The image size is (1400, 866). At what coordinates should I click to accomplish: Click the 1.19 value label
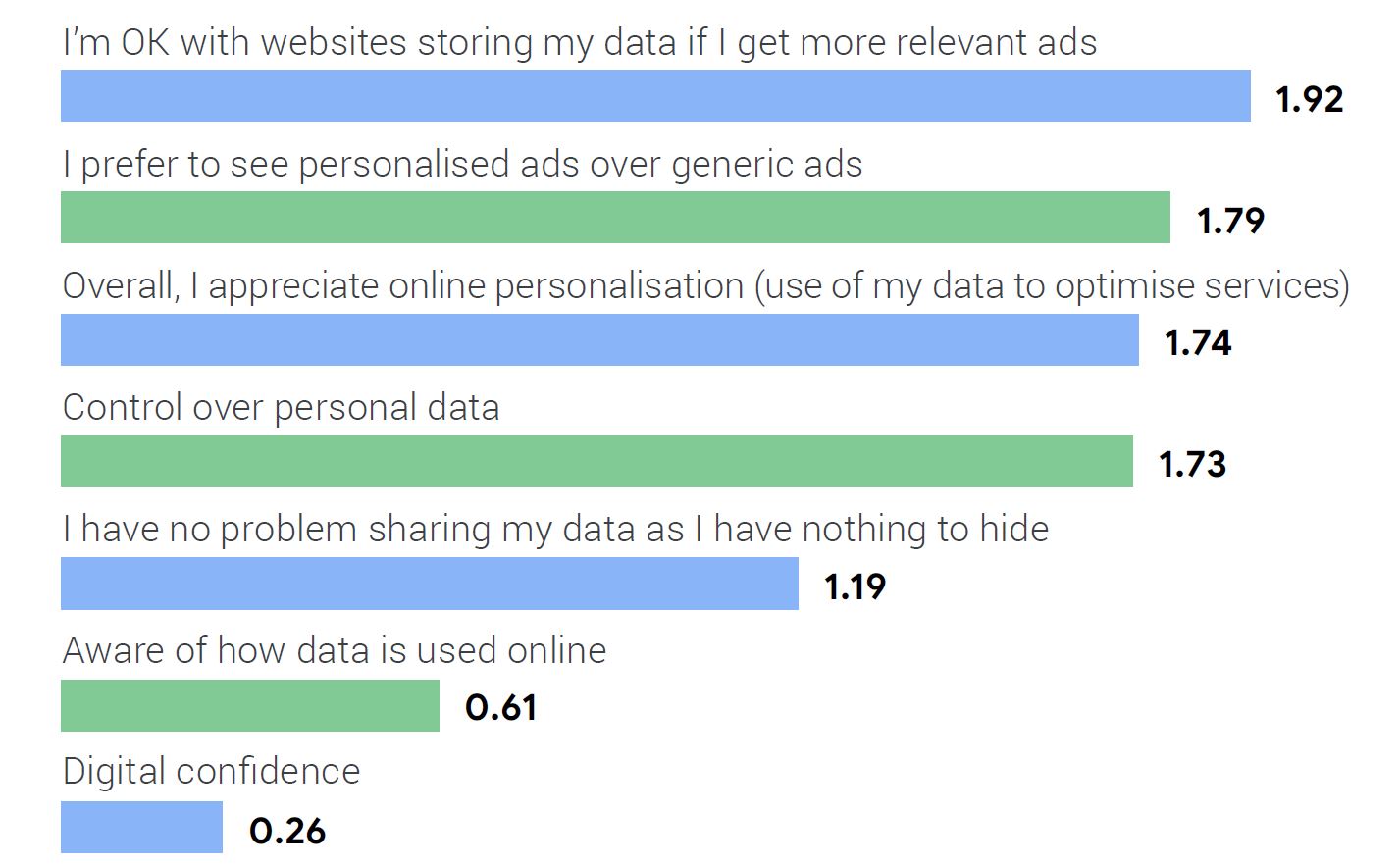(x=855, y=586)
